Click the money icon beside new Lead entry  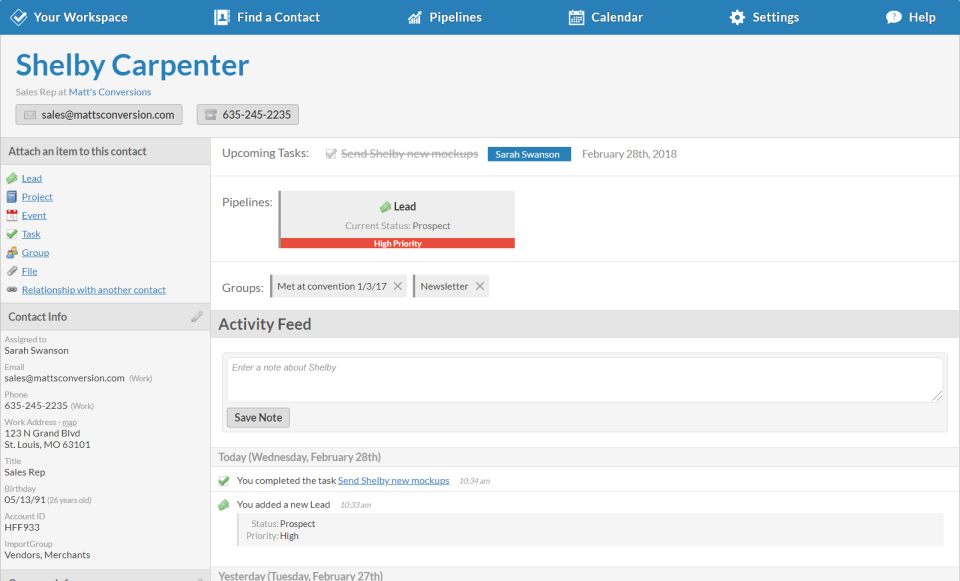(x=223, y=505)
